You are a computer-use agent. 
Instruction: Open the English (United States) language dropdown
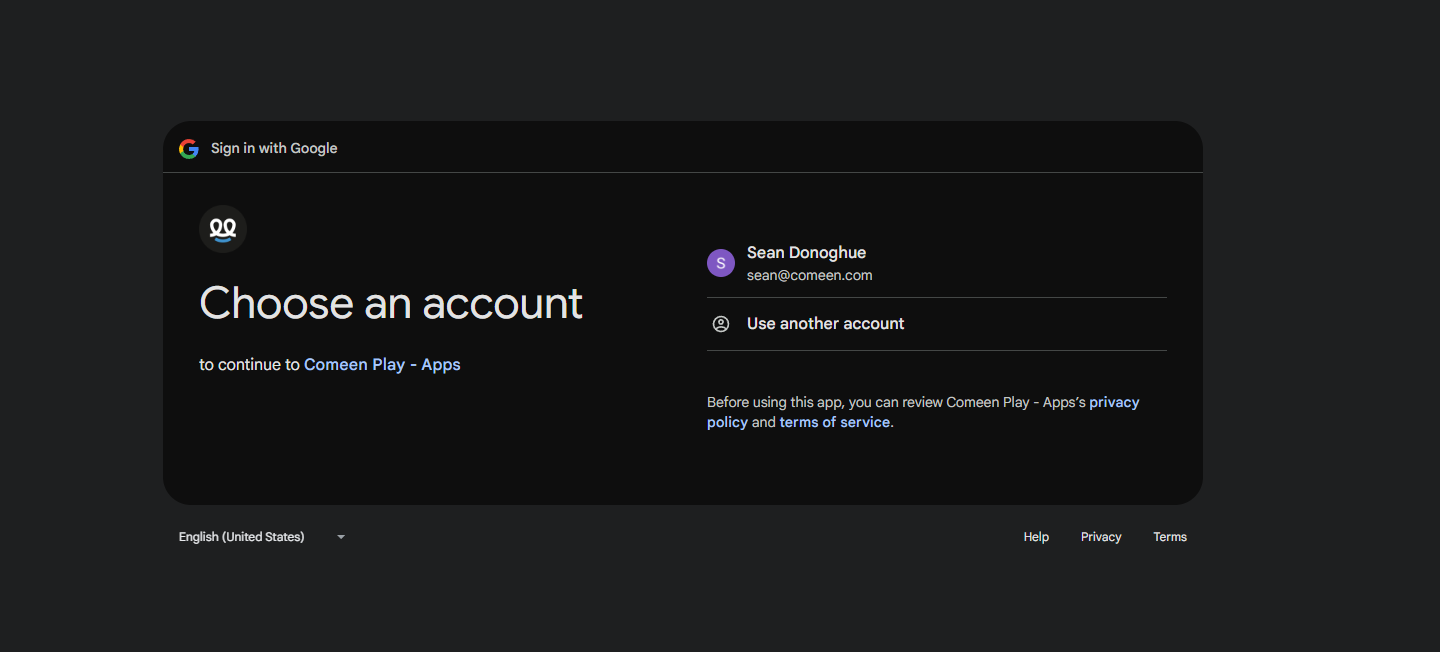(262, 537)
